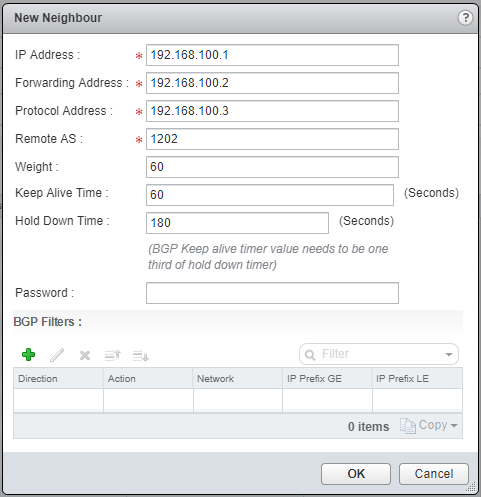Click the Hold Down Time field
The image size is (481, 497).
point(237,223)
